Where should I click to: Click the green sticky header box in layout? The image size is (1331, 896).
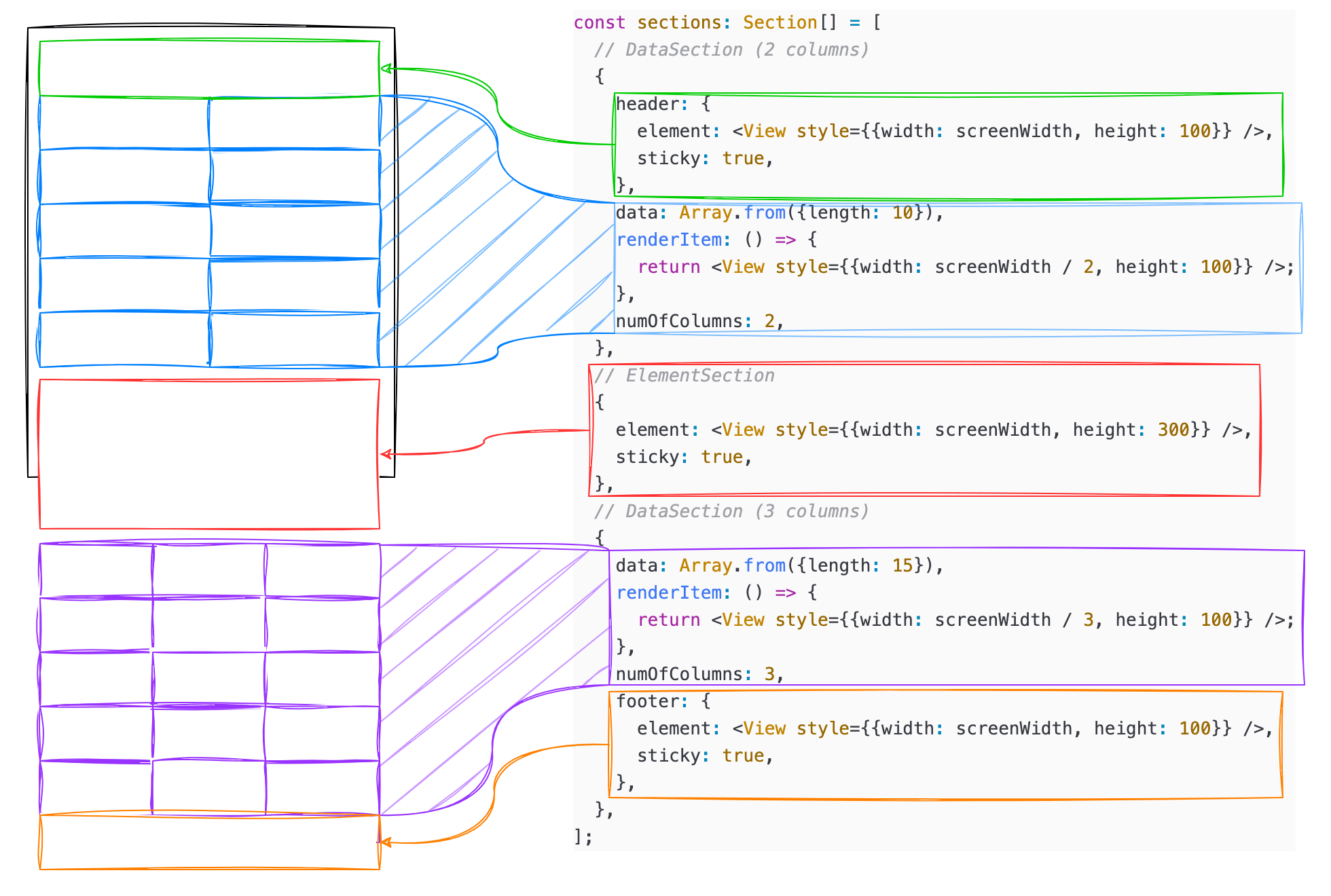209,68
